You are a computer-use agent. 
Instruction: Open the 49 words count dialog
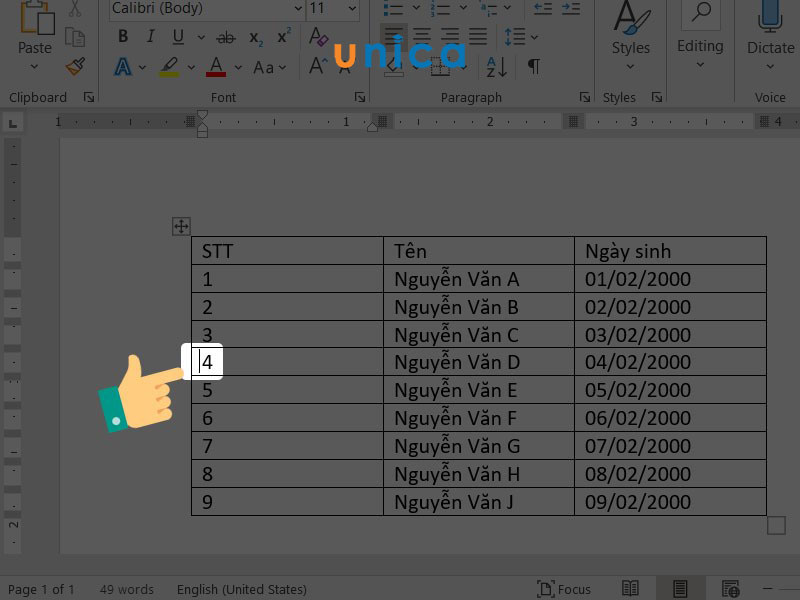[127, 589]
